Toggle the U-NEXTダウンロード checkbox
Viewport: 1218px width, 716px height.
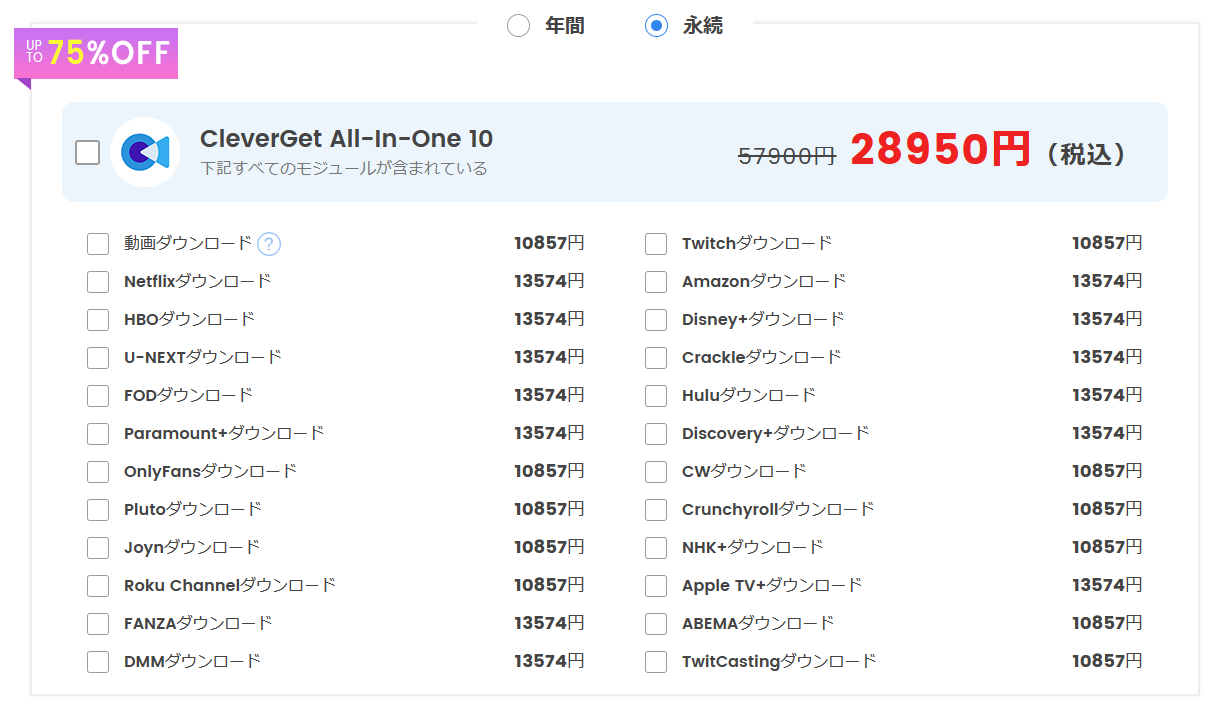click(x=98, y=358)
